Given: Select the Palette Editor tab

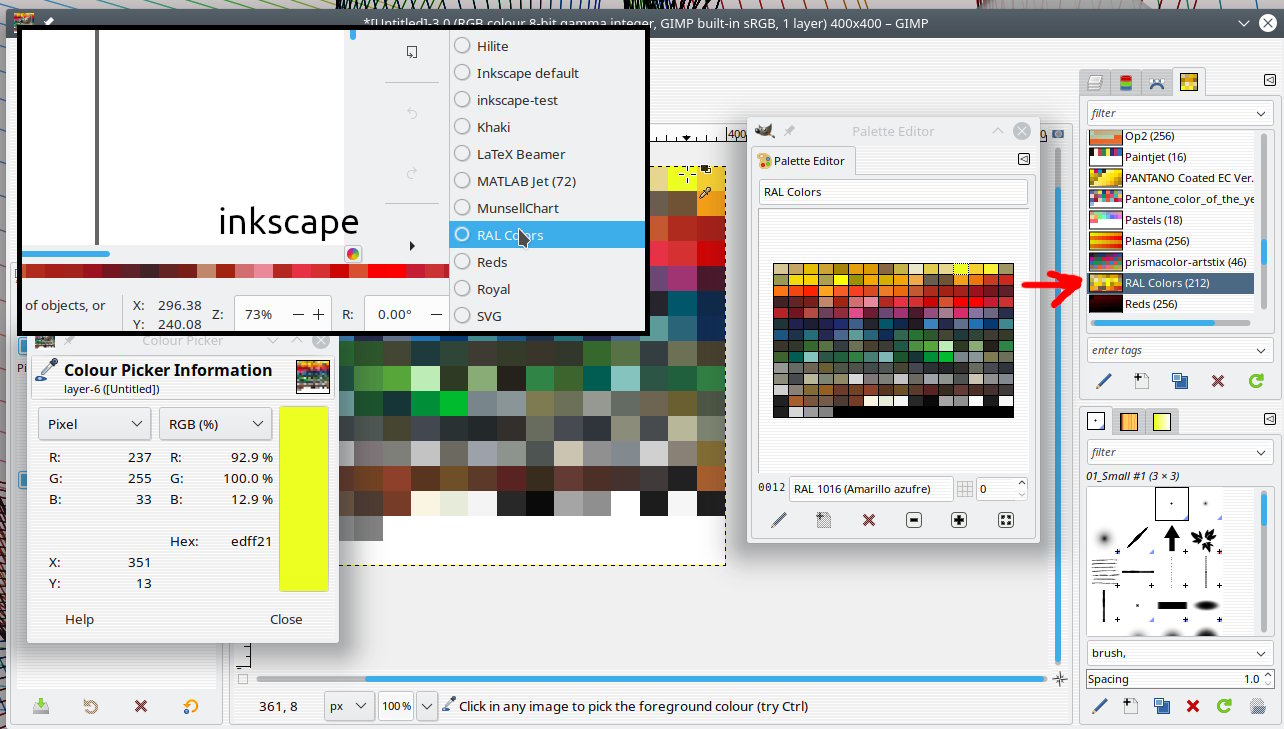Looking at the screenshot, I should (x=801, y=161).
